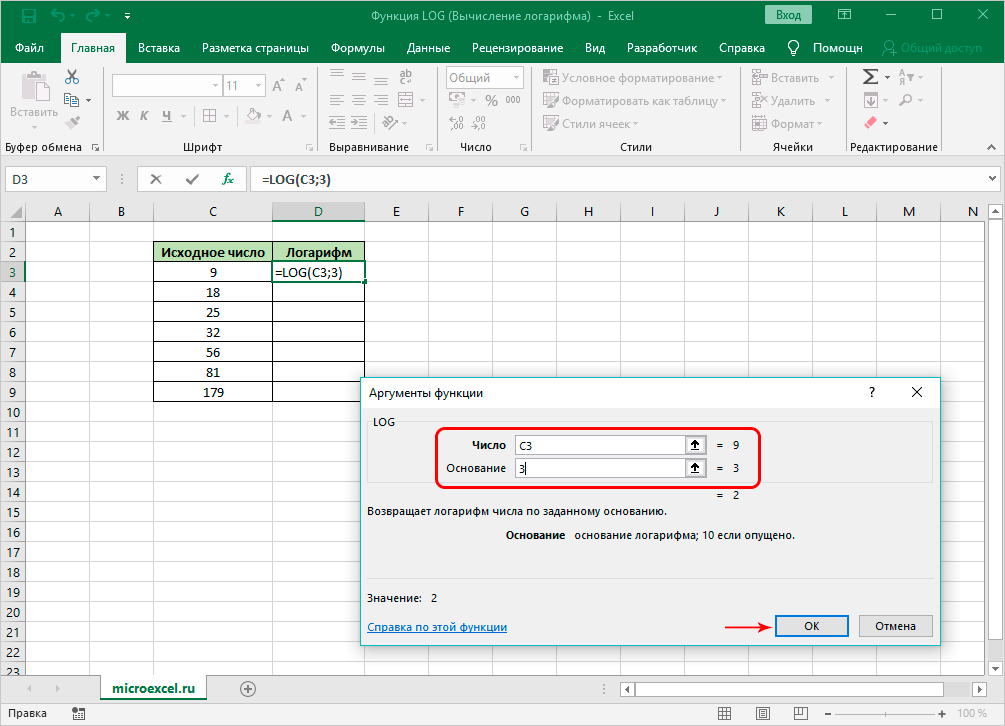Click the Insert Function fx icon
Viewport: 1005px width, 726px height.
tap(228, 179)
